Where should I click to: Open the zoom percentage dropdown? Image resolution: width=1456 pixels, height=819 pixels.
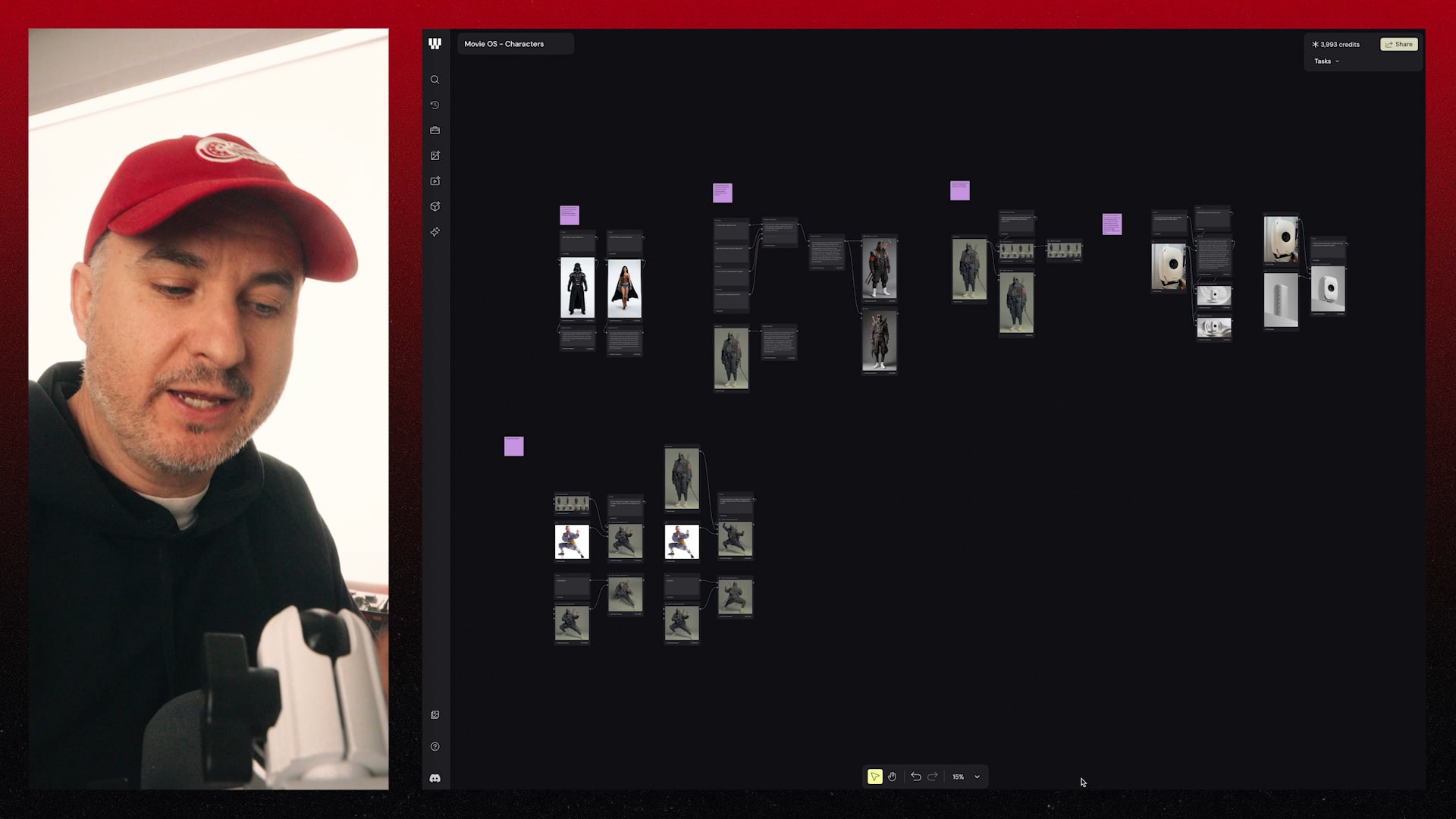coord(965,777)
